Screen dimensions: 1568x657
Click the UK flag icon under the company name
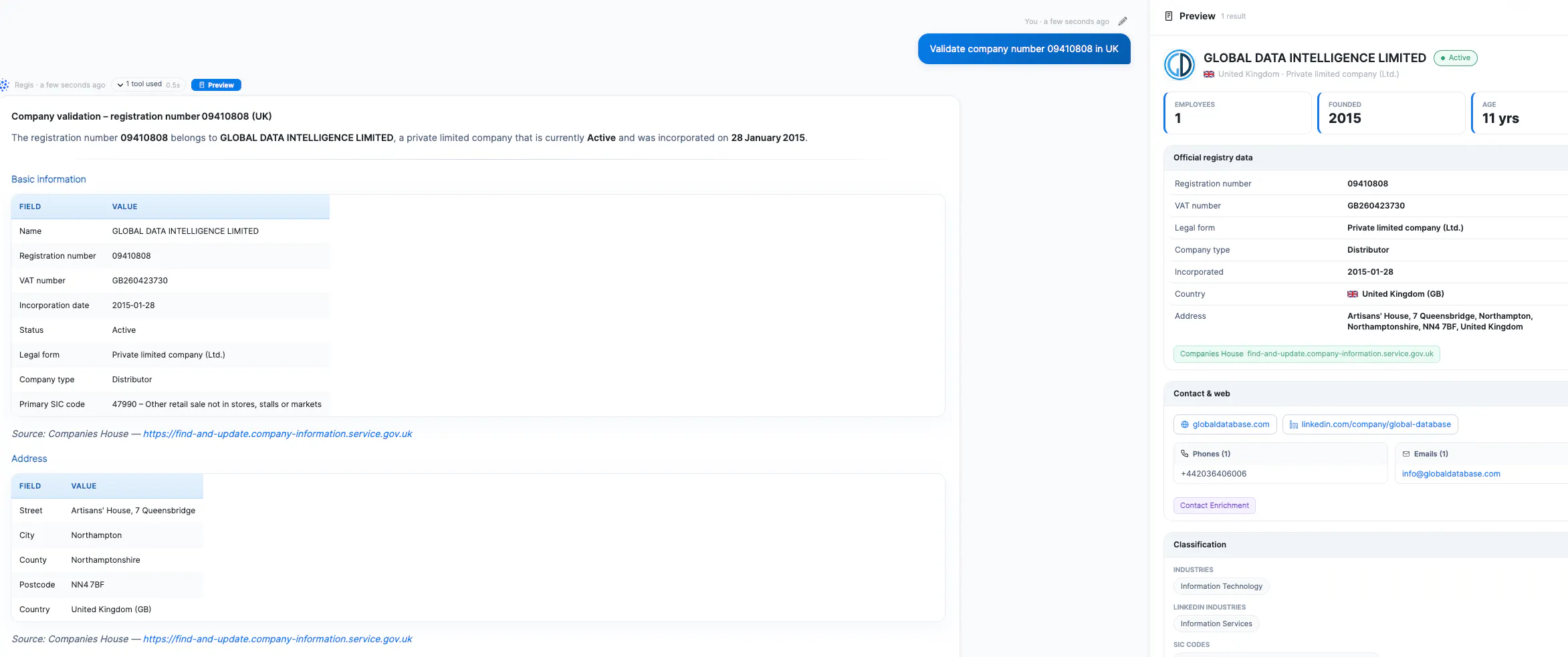1209,74
